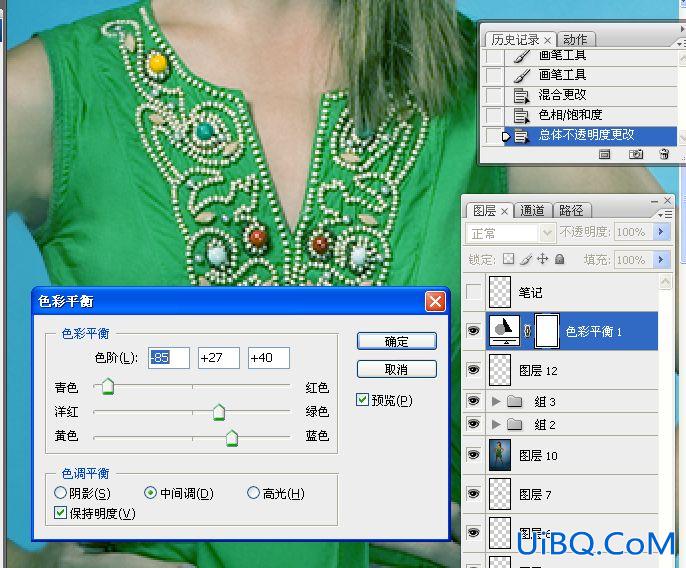Image resolution: width=686 pixels, height=568 pixels.
Task: Click the folder icon of 组 3
Action: coord(514,401)
